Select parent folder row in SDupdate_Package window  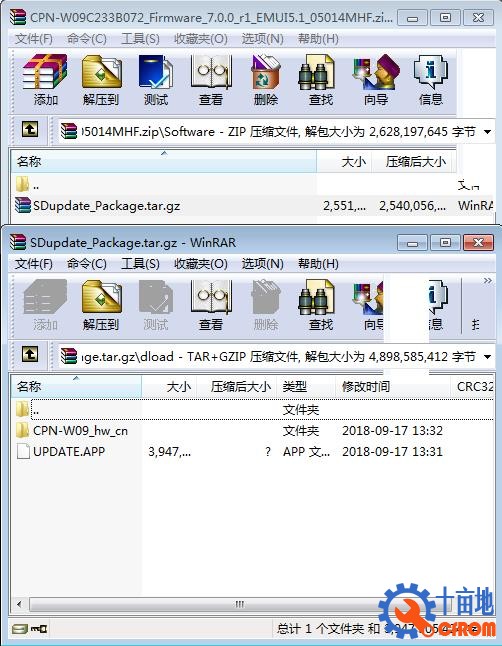pyautogui.click(x=252, y=410)
